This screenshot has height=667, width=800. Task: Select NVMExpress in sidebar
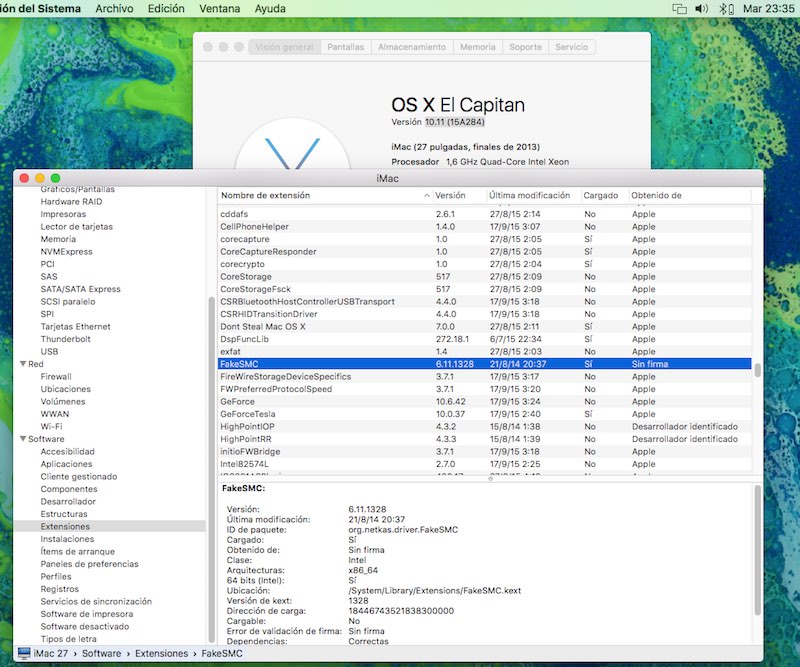[x=66, y=252]
